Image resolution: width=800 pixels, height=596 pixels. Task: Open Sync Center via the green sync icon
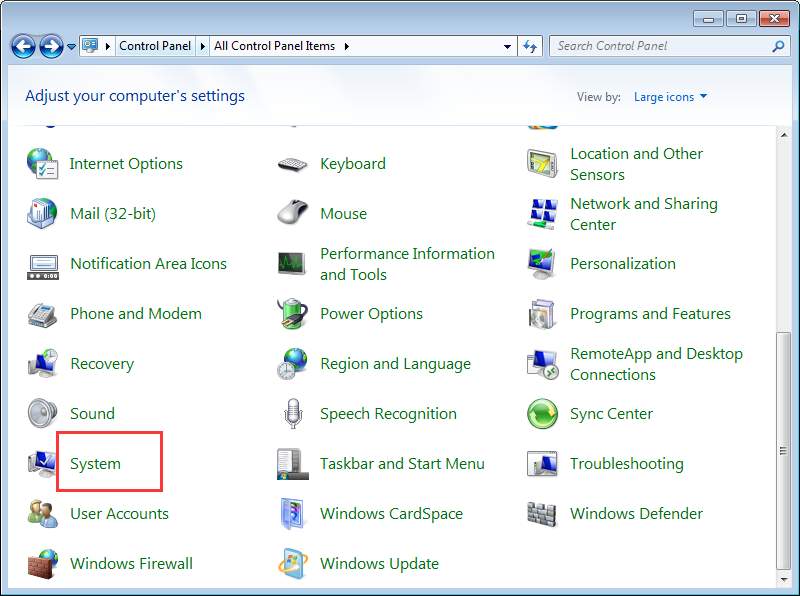541,413
